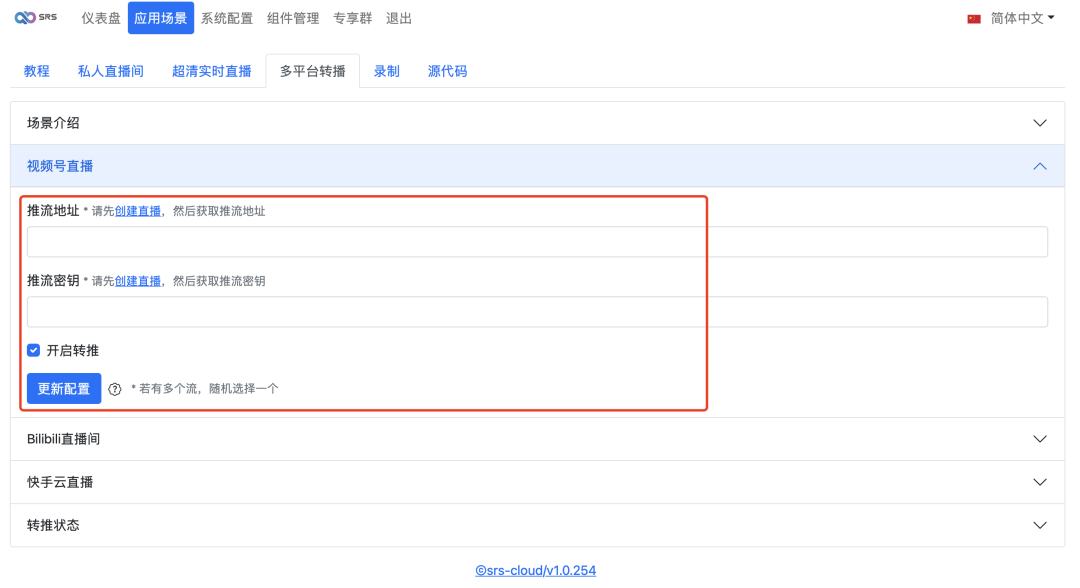The width and height of the screenshot is (1080, 588).
Task: Open the 超清实时直播 tab
Action: point(211,71)
